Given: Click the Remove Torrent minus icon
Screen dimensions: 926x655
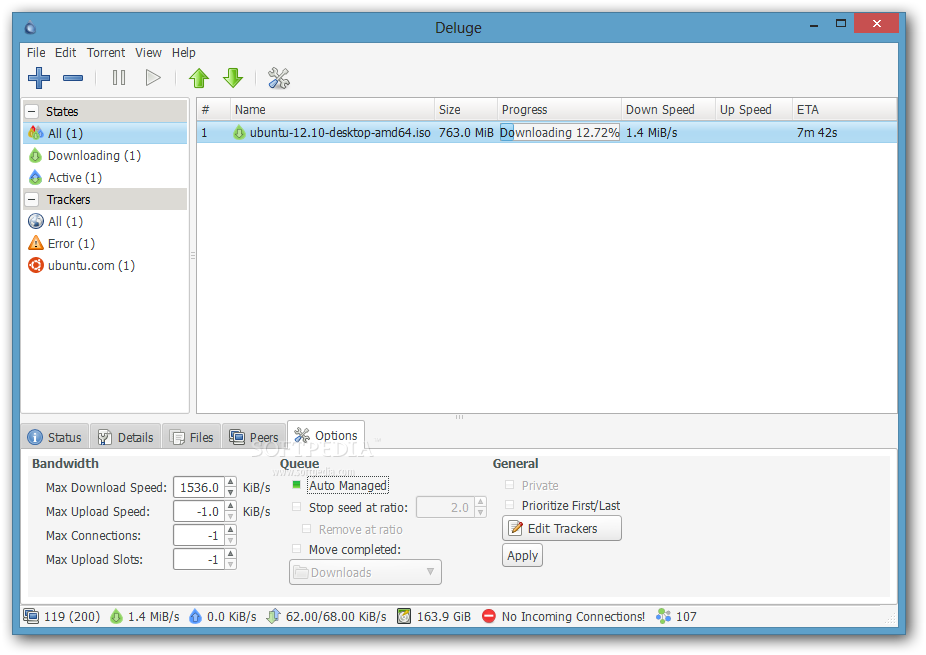Looking at the screenshot, I should (x=73, y=78).
